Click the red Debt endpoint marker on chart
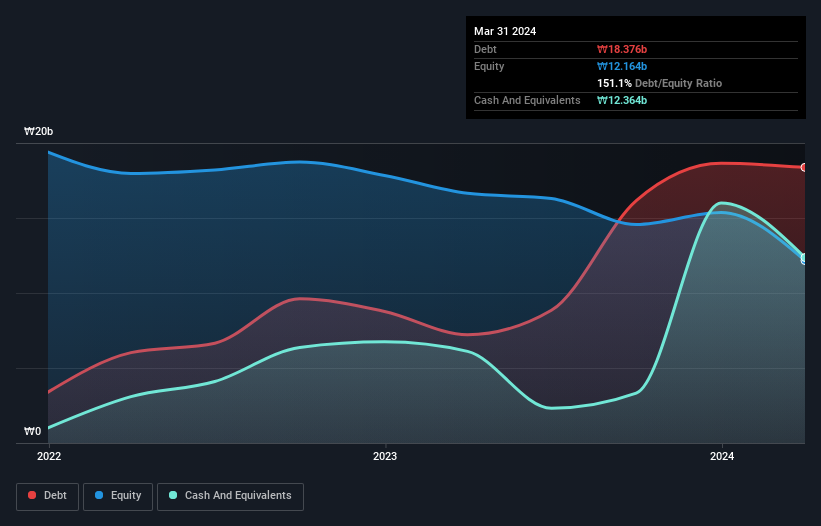The width and height of the screenshot is (821, 526). tap(804, 167)
